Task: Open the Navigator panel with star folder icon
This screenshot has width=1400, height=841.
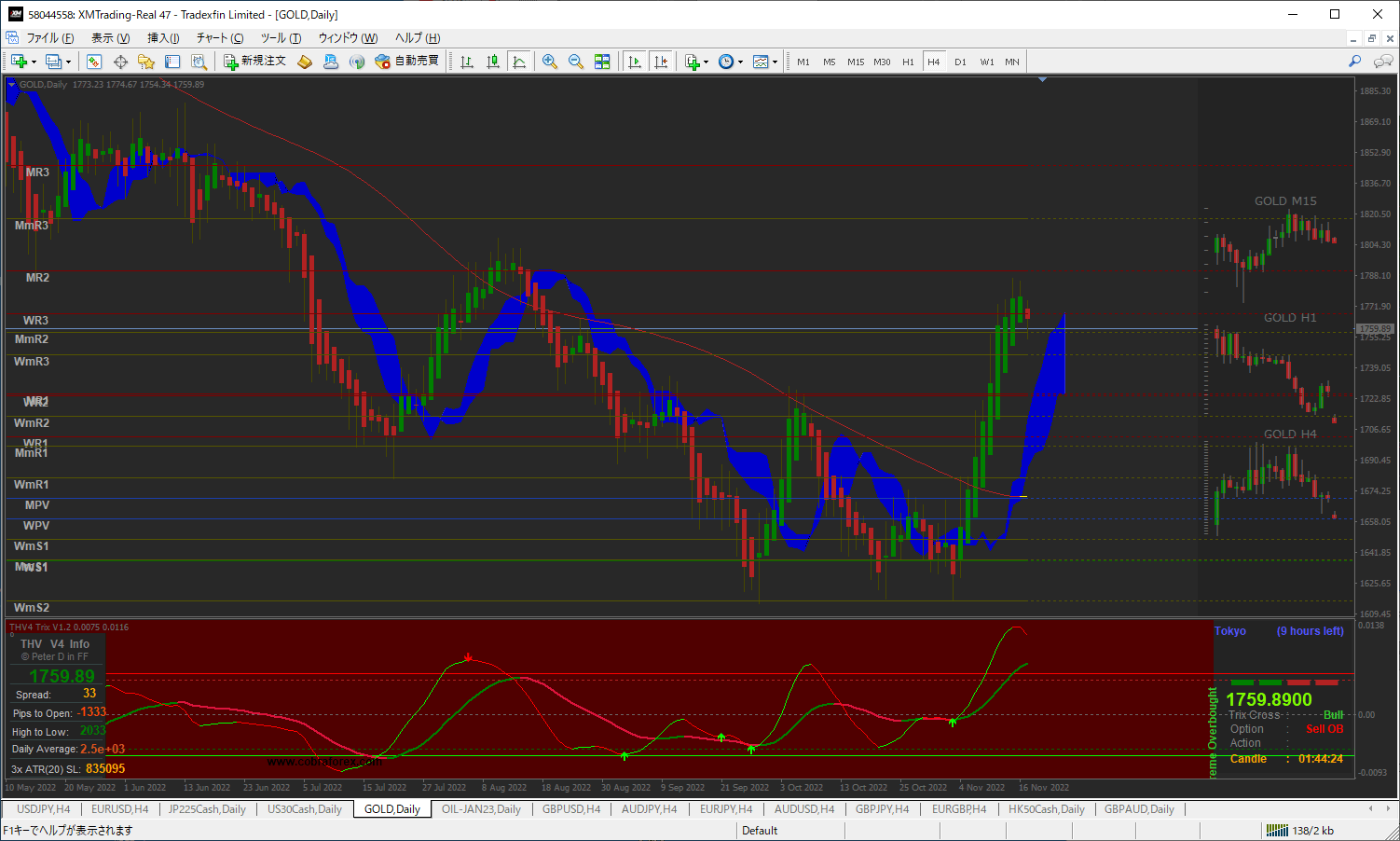Action: point(146,62)
